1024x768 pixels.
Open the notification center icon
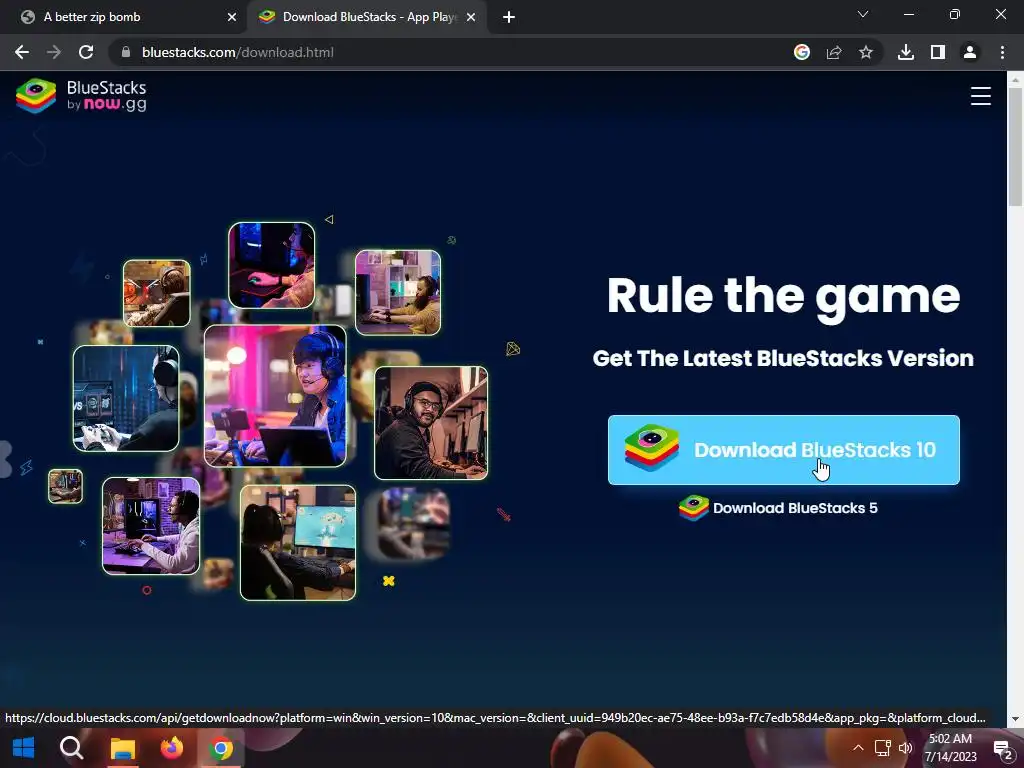[1002, 749]
